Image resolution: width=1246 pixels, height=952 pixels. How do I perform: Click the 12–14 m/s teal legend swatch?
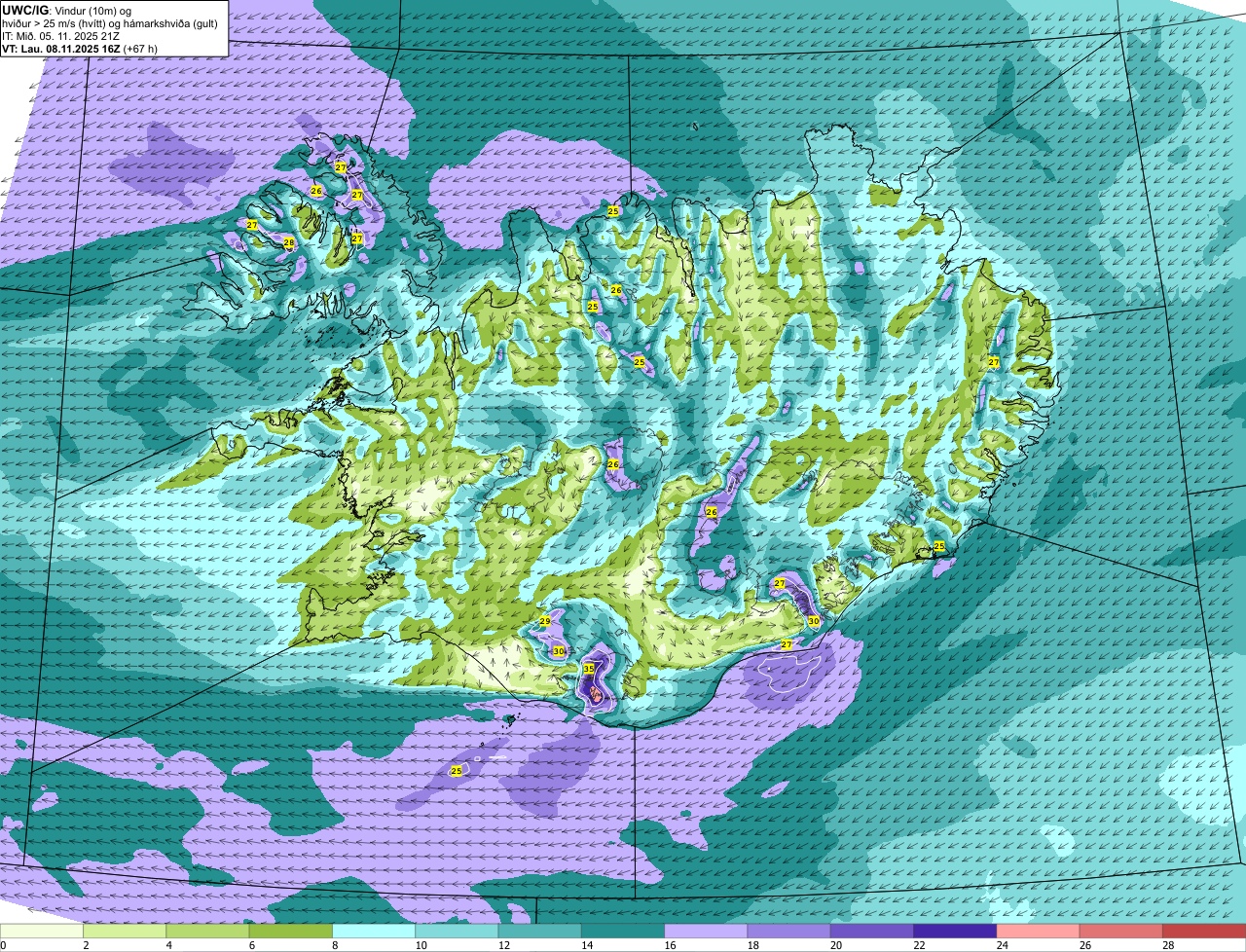[x=540, y=932]
